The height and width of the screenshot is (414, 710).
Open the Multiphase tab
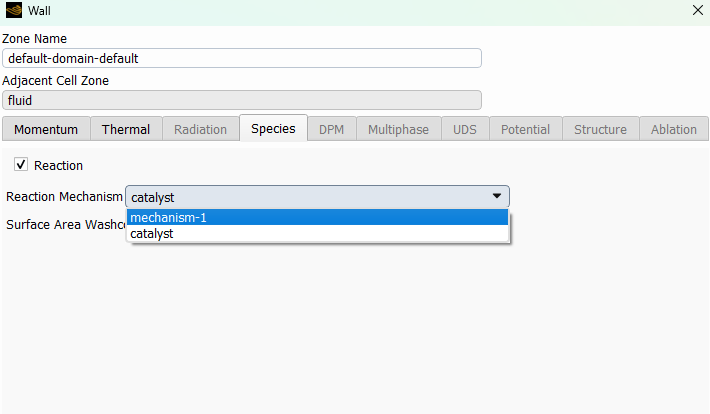pyautogui.click(x=398, y=129)
